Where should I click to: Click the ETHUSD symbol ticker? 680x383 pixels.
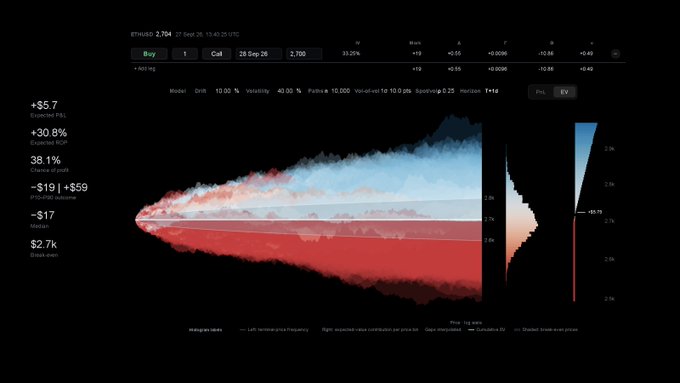(142, 34)
